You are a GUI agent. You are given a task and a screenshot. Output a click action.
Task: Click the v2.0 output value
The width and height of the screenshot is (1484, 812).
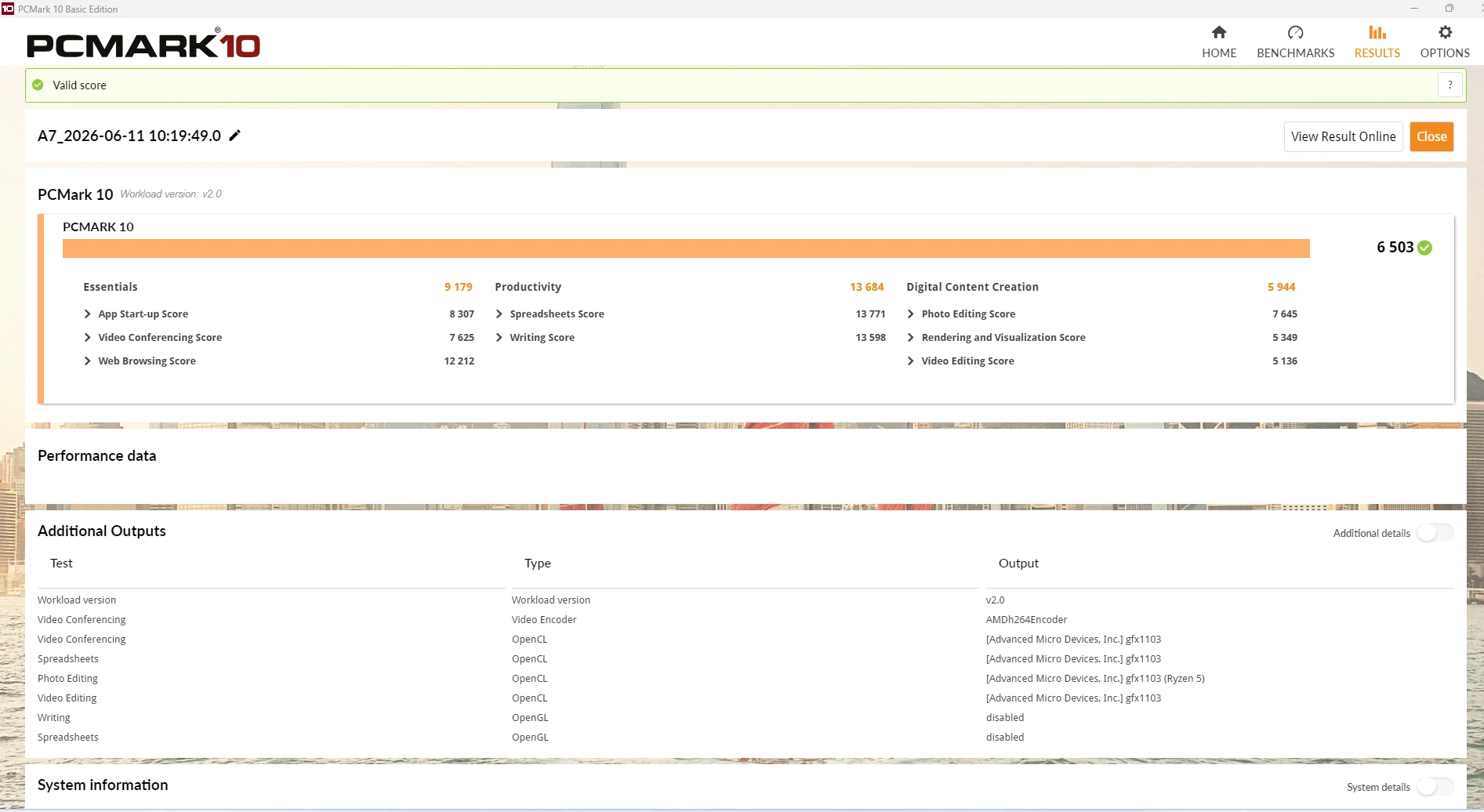(x=995, y=600)
